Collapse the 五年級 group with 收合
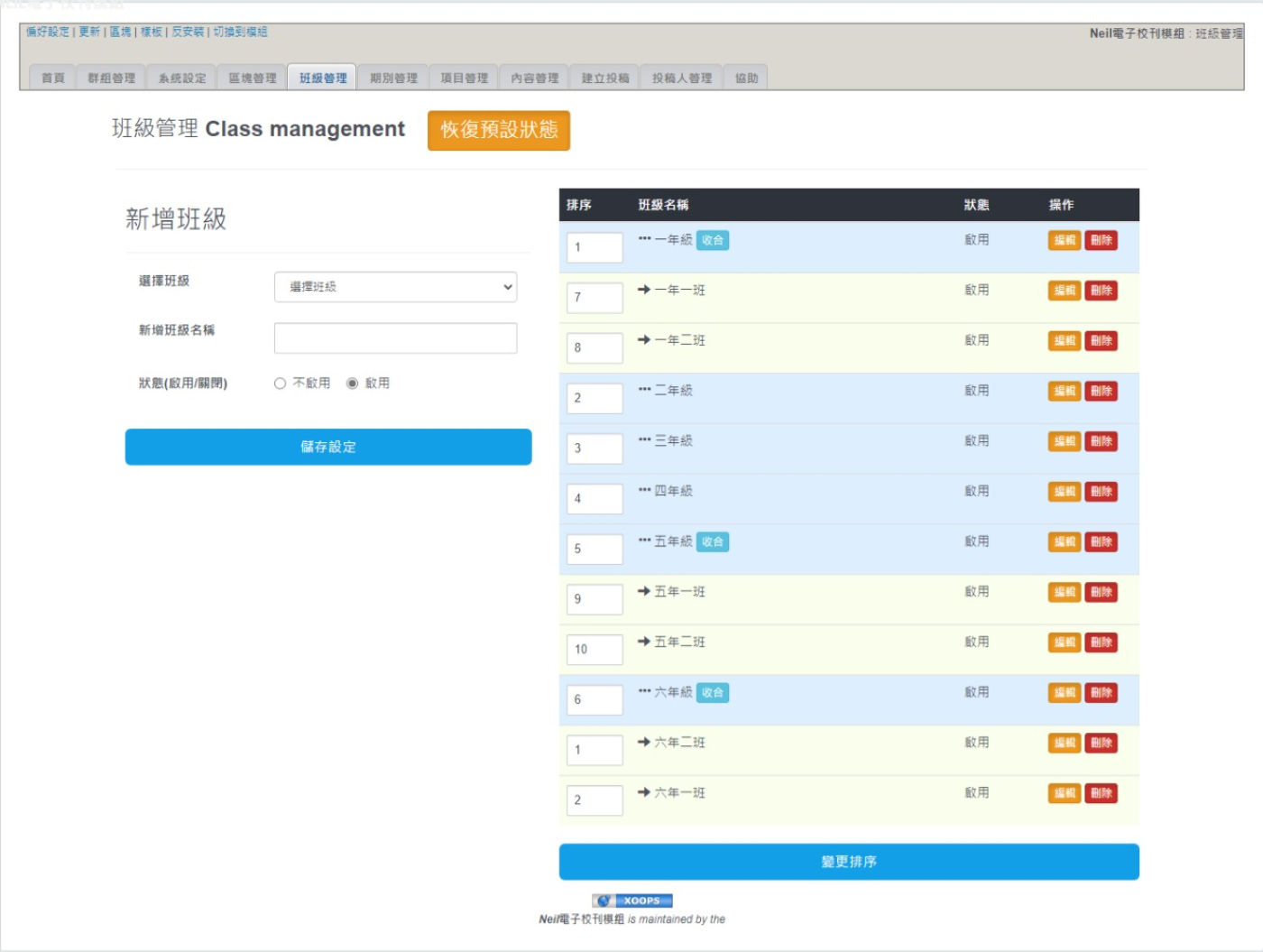Screen dimensions: 1263x952 pyautogui.click(x=713, y=541)
